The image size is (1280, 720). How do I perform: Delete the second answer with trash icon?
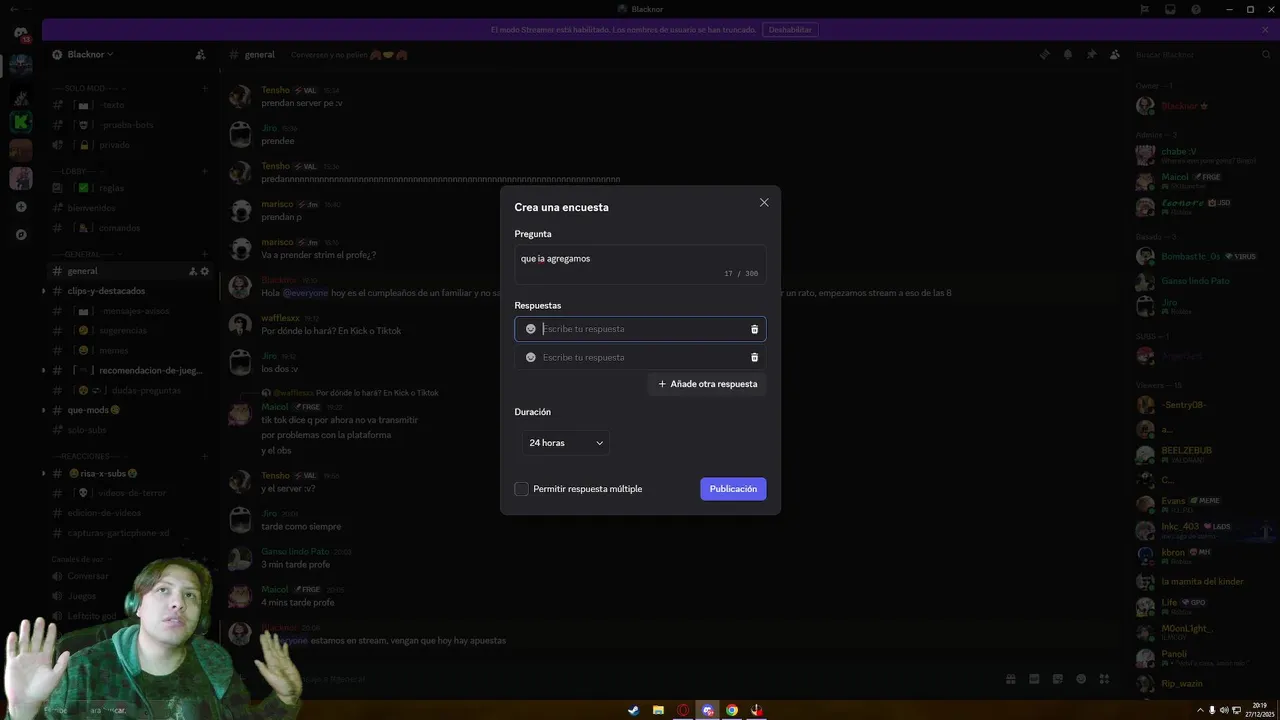754,357
